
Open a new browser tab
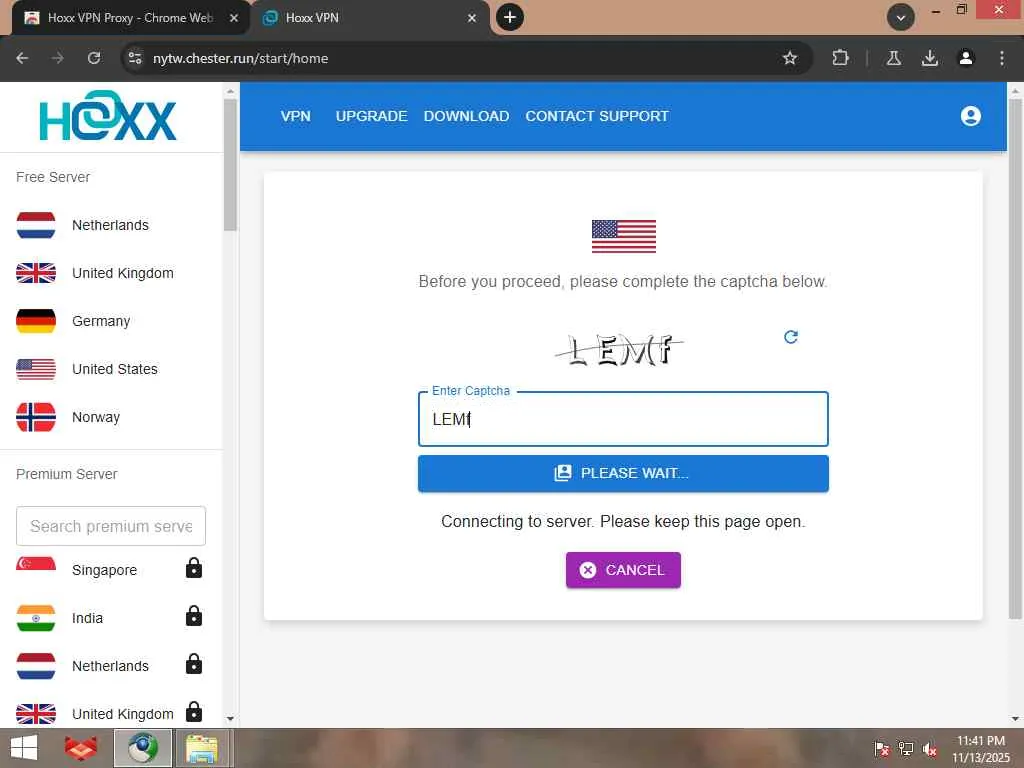click(510, 18)
